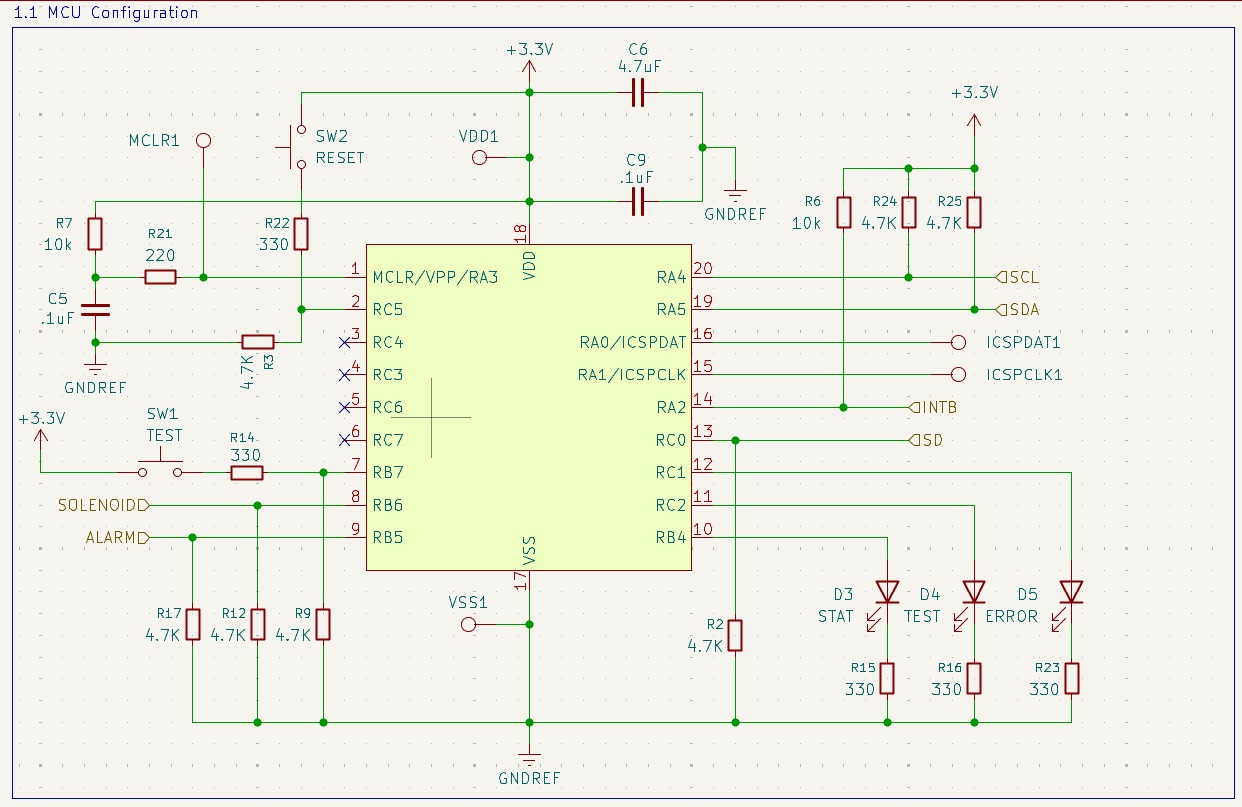Click the MCLR1 test point circle
This screenshot has height=807, width=1242.
tap(203, 141)
